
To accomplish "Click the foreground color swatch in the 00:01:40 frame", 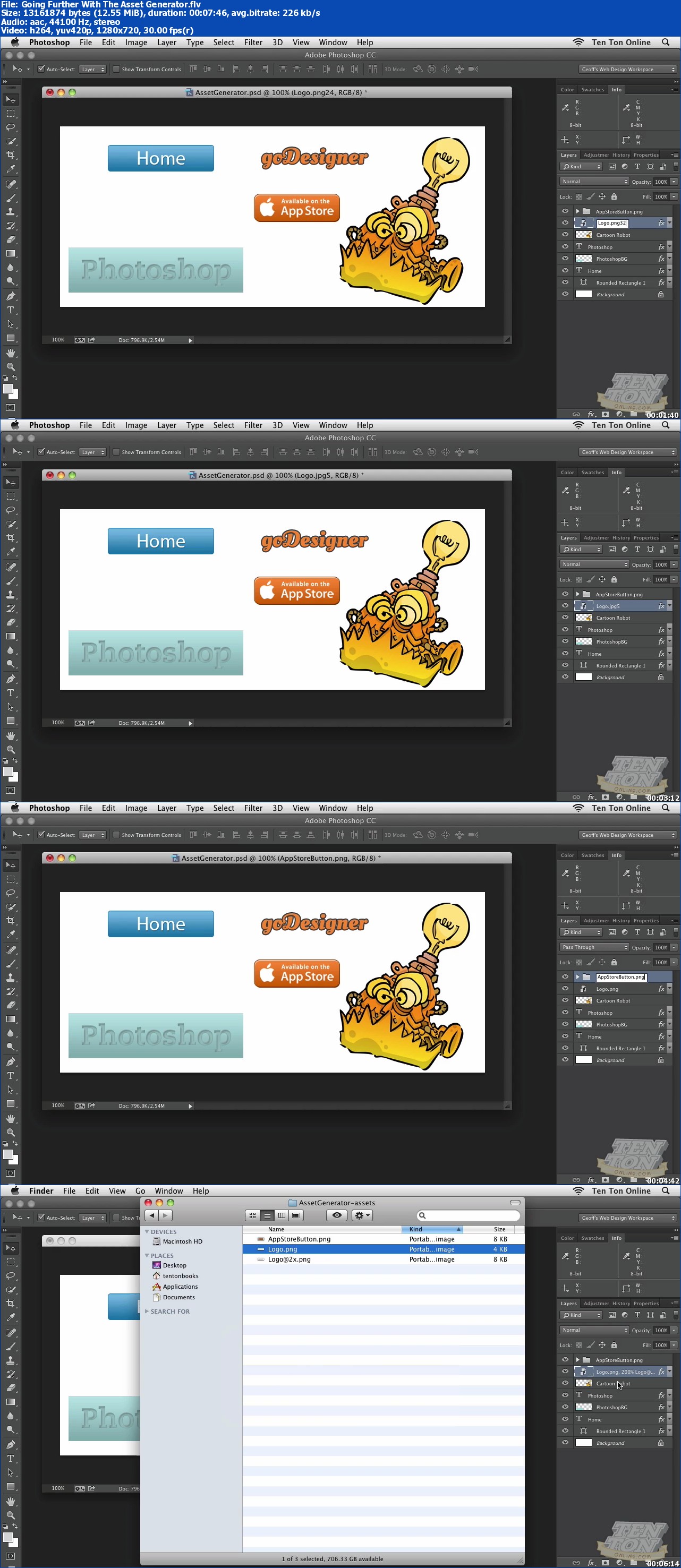I will click(x=8, y=390).
